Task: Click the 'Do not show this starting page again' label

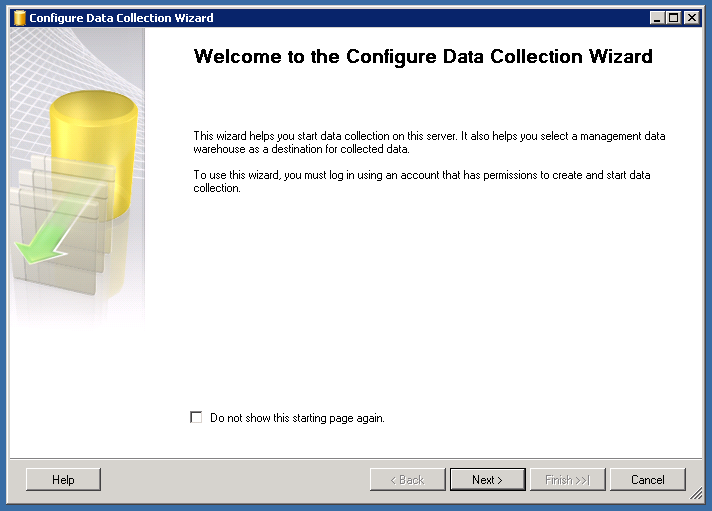Action: pyautogui.click(x=297, y=418)
